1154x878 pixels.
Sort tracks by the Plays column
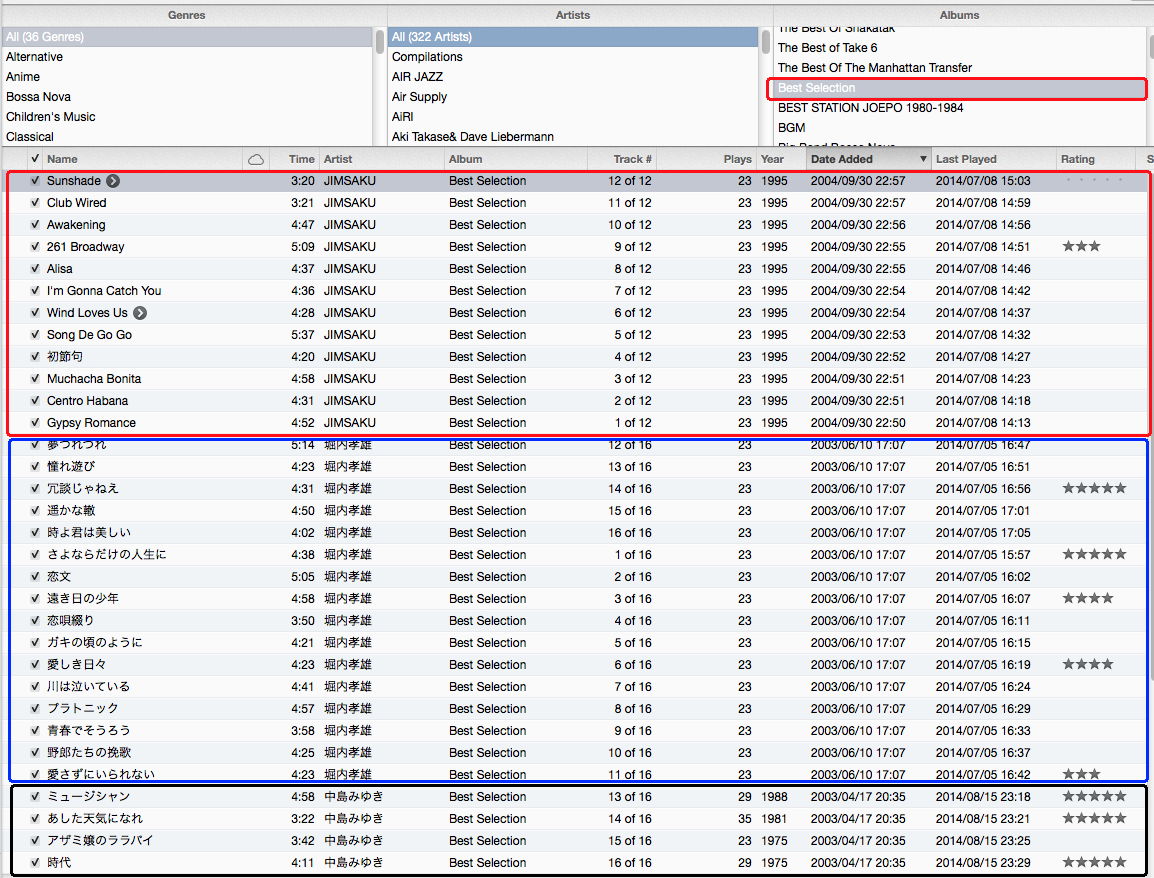coord(737,159)
